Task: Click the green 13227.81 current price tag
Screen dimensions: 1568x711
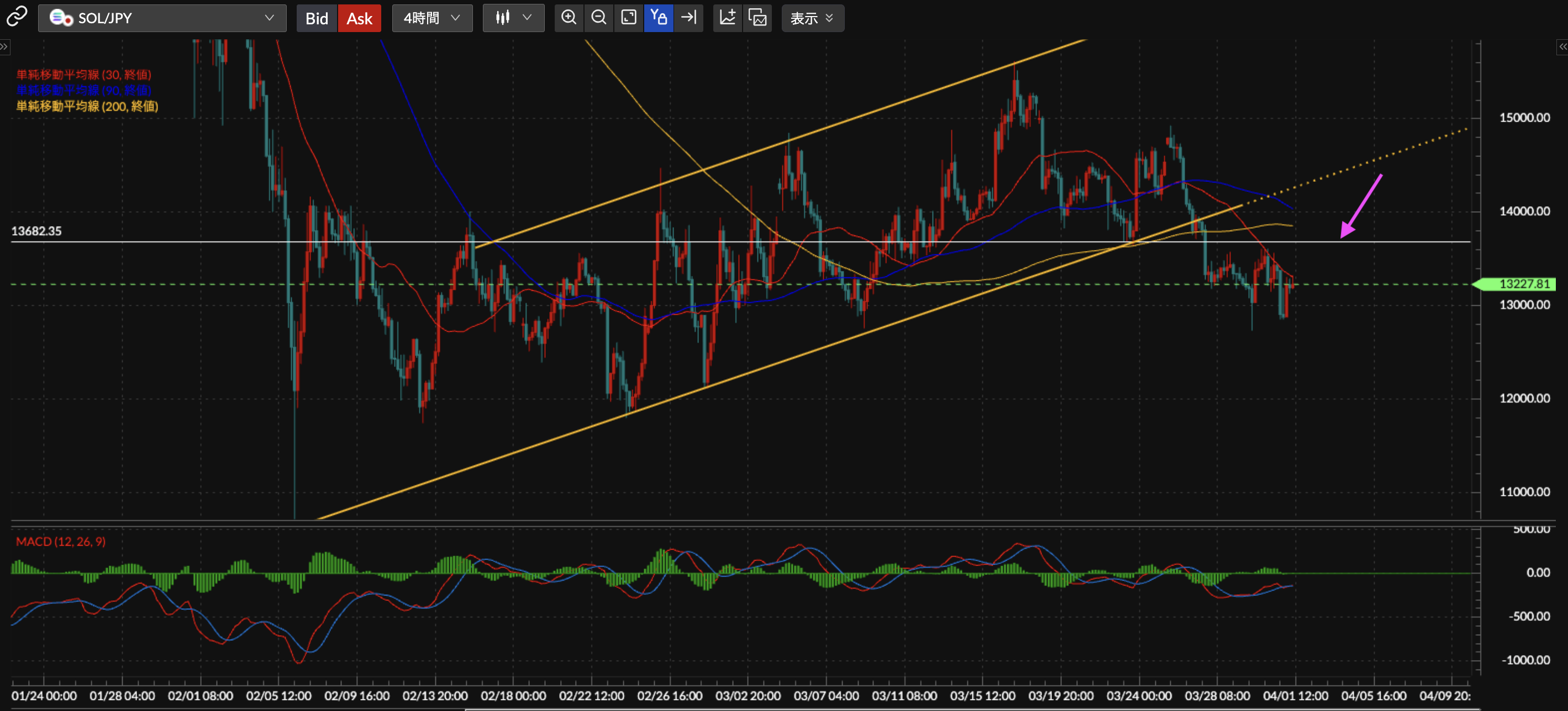Action: click(x=1520, y=284)
